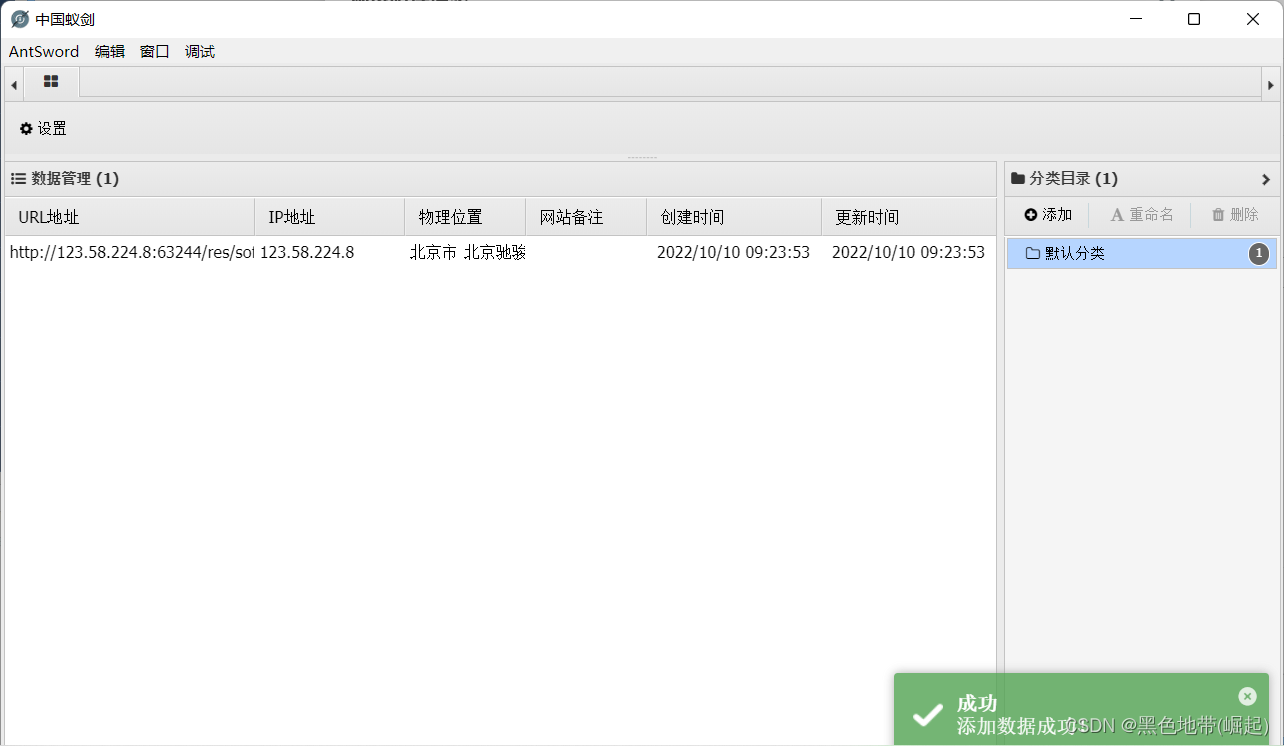Open the AntSword menu
The width and height of the screenshot is (1284, 746).
tap(43, 51)
